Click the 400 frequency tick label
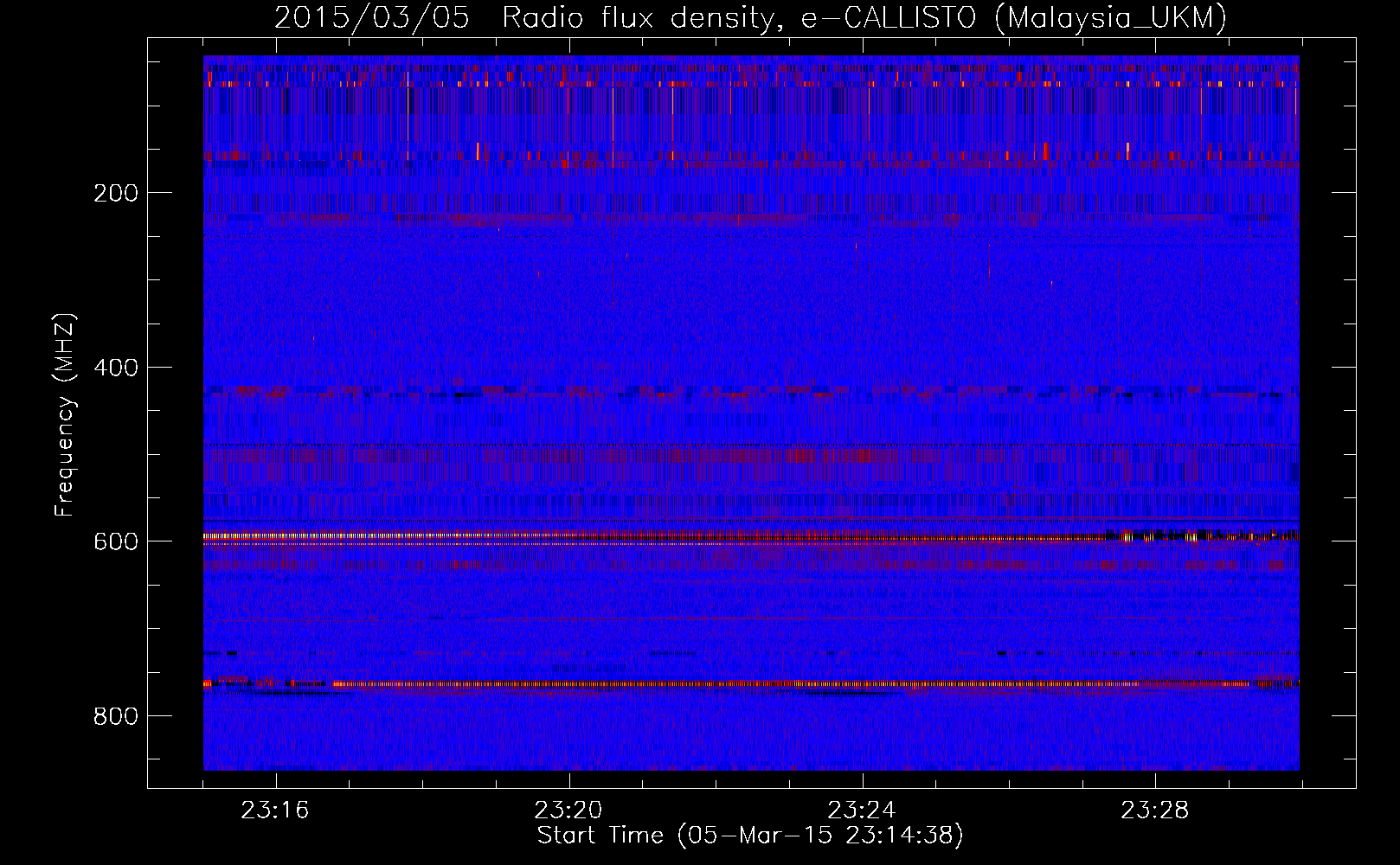1400x865 pixels. point(115,367)
